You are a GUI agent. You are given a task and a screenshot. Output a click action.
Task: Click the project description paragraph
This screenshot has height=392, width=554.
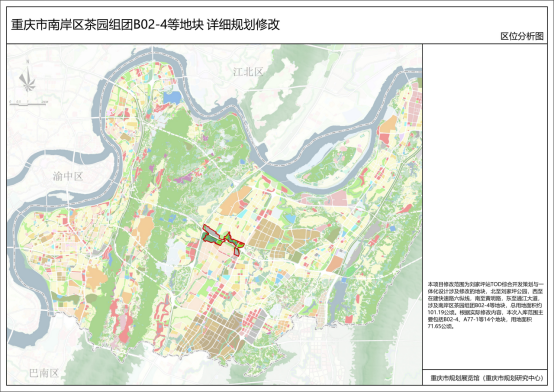(x=485, y=305)
